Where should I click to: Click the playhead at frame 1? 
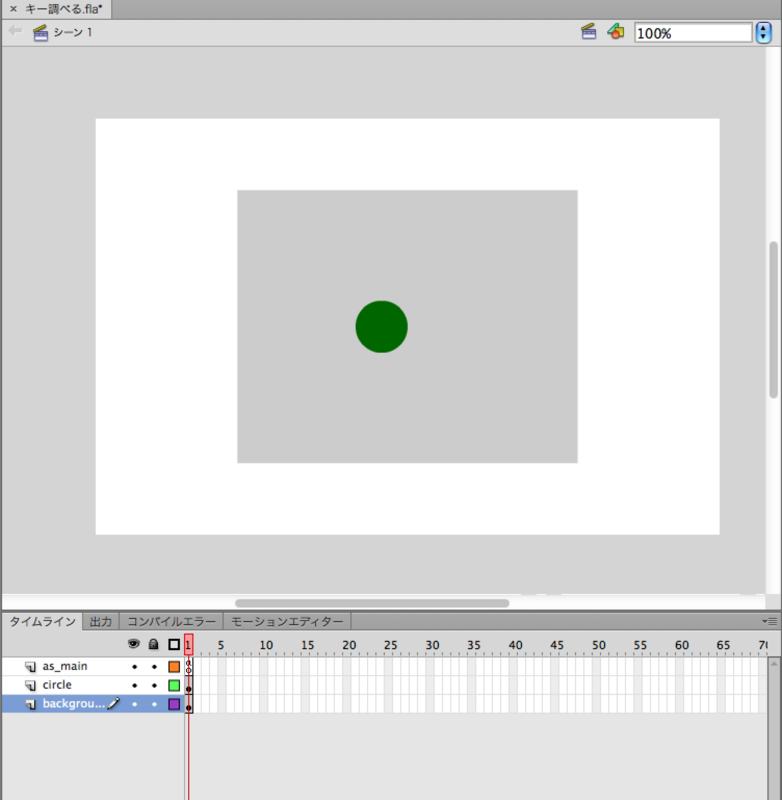[x=188, y=645]
